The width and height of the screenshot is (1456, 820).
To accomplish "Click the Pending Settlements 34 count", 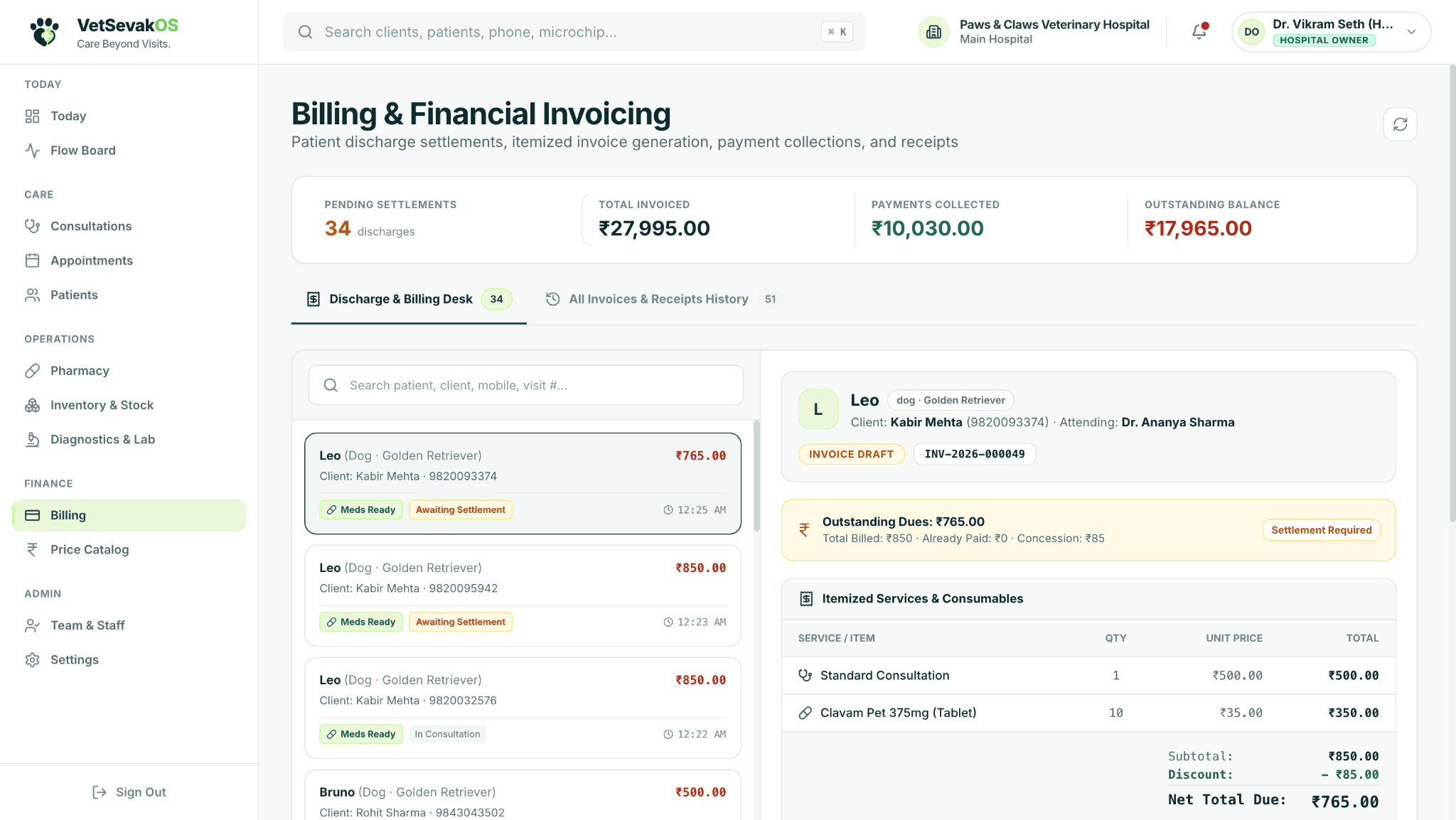I will [338, 228].
